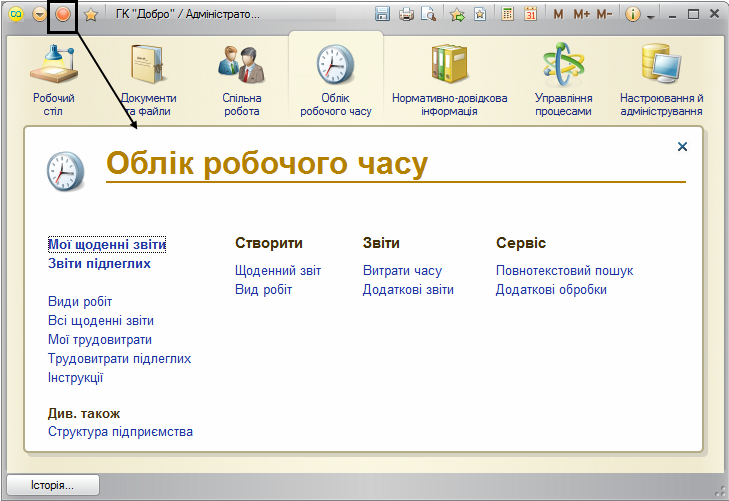Open Види робіт link
This screenshot has width=729, height=501.
[x=80, y=302]
